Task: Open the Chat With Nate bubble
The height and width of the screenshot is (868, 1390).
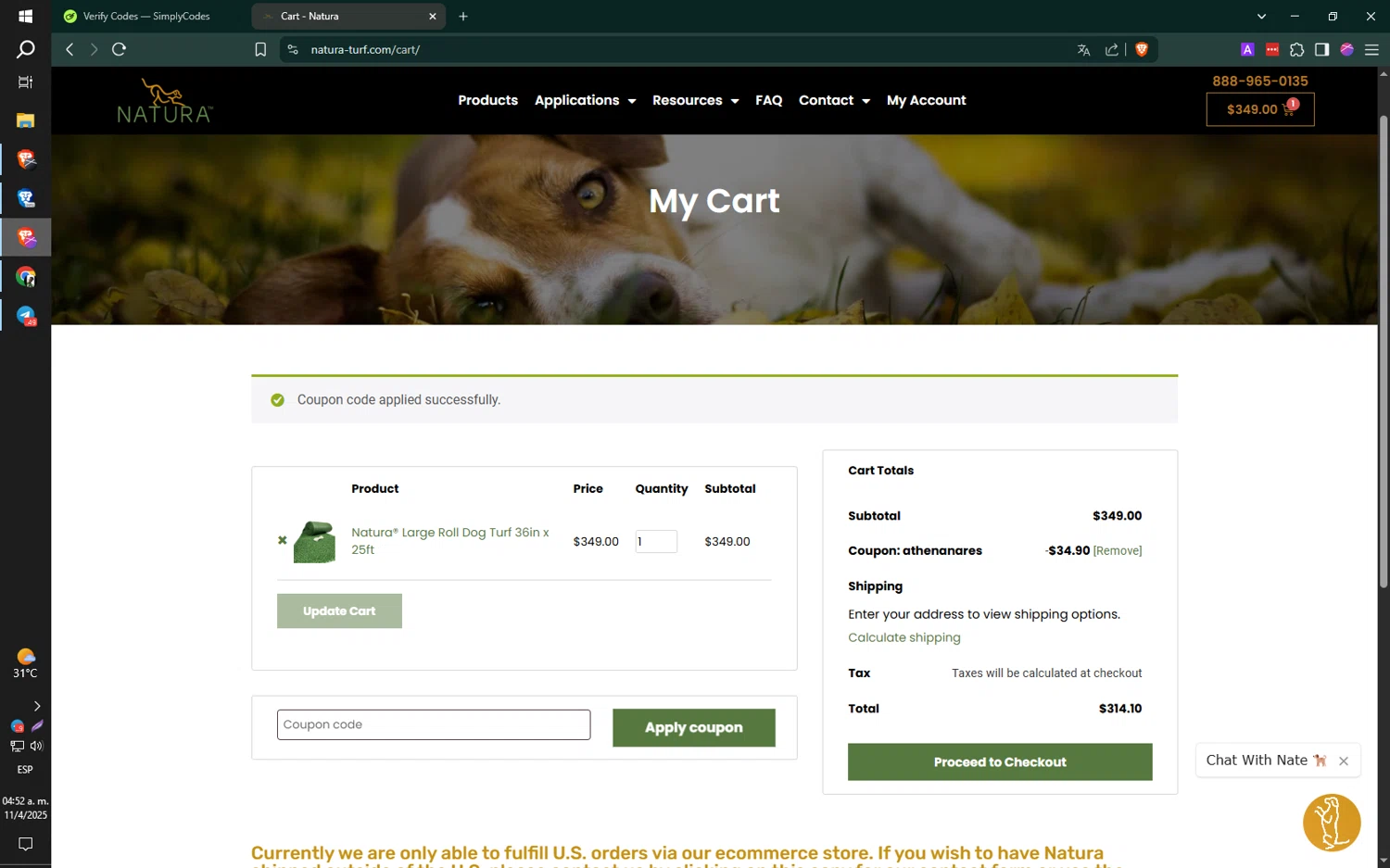Action: click(1266, 760)
